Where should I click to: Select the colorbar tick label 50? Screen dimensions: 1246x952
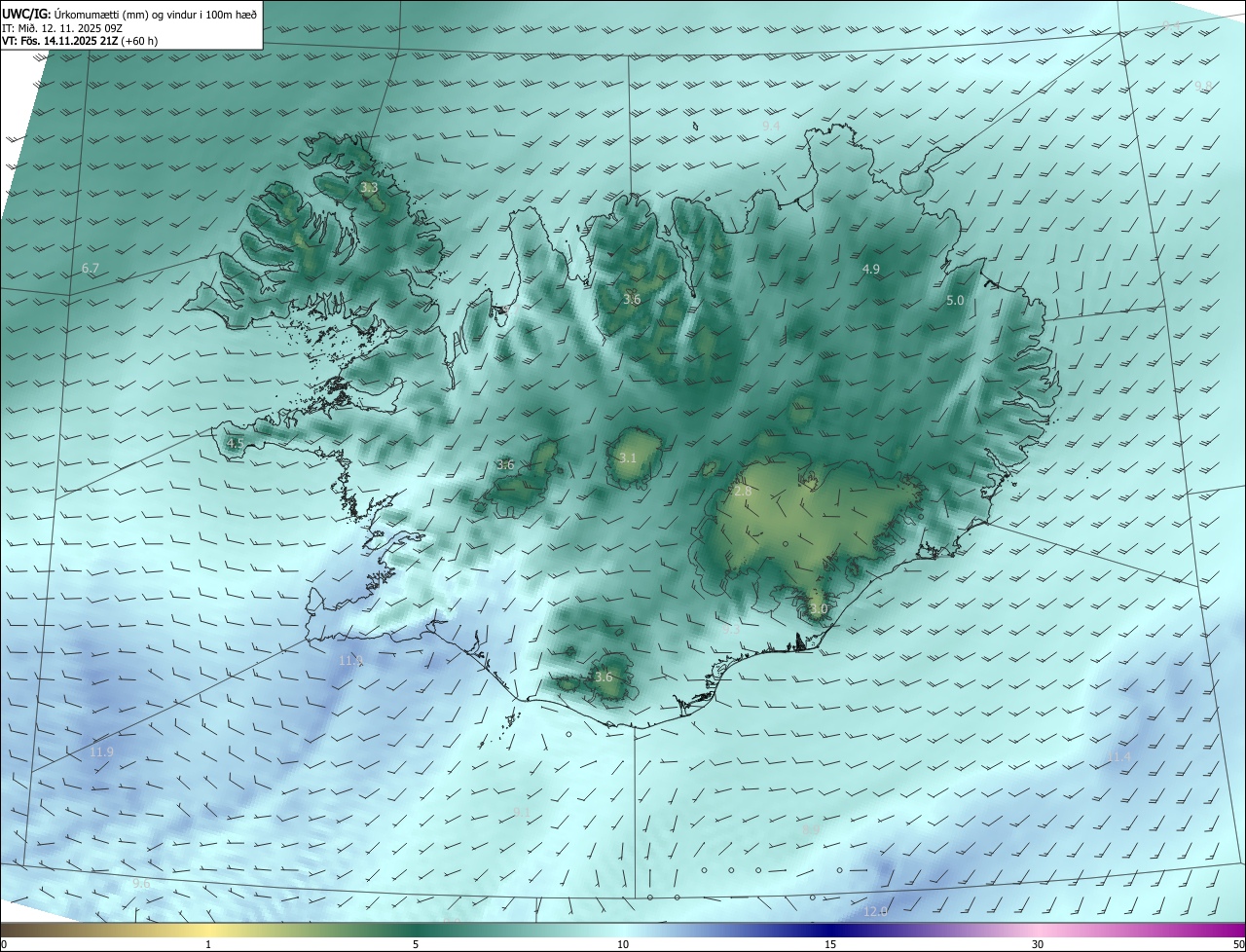pos(1238,945)
